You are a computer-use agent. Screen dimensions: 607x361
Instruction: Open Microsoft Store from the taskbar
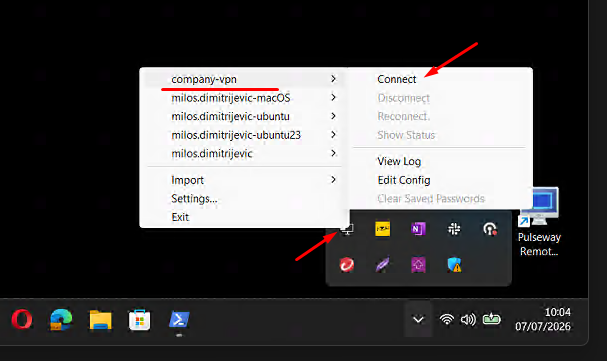point(139,320)
